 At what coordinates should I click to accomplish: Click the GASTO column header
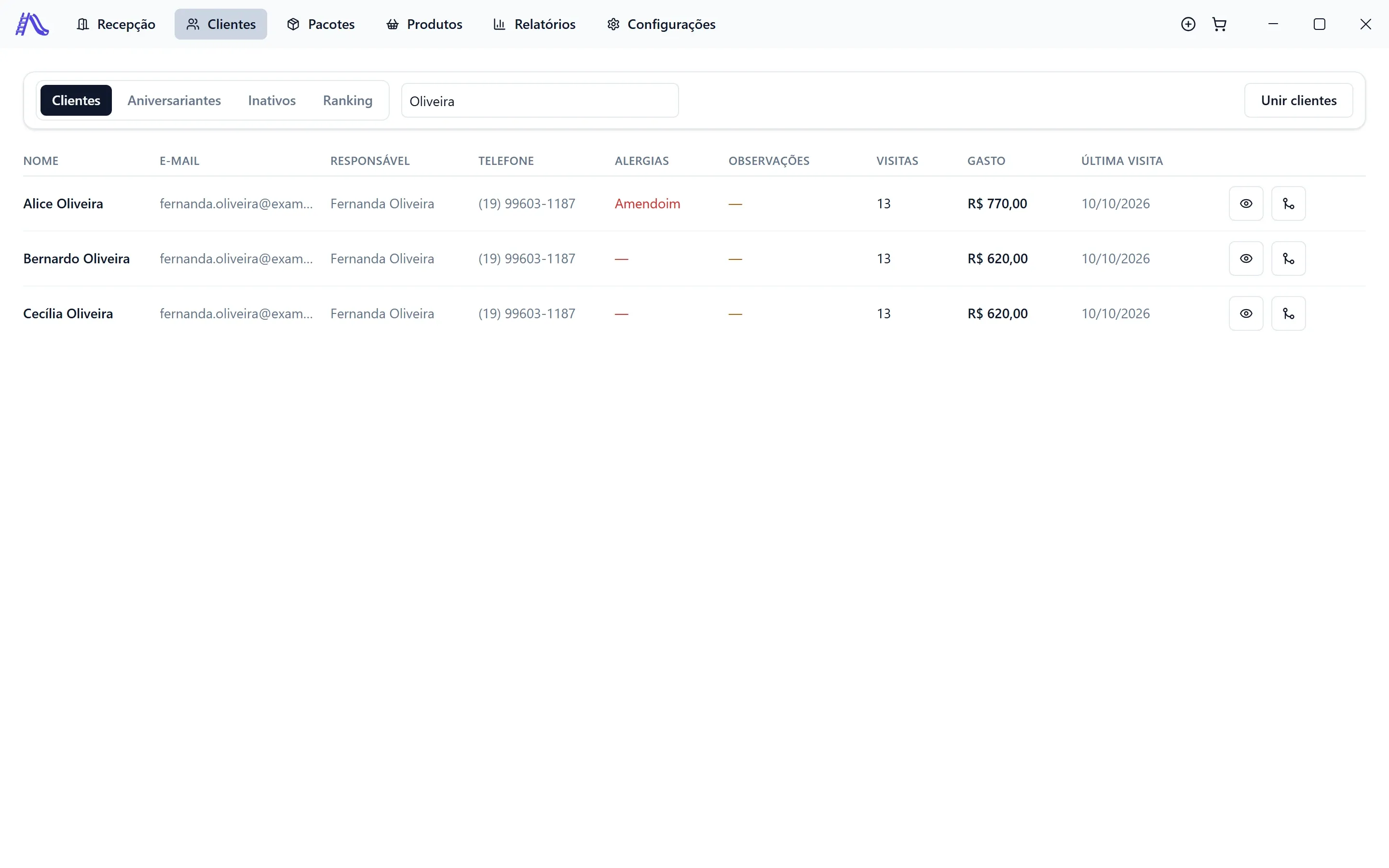click(986, 161)
